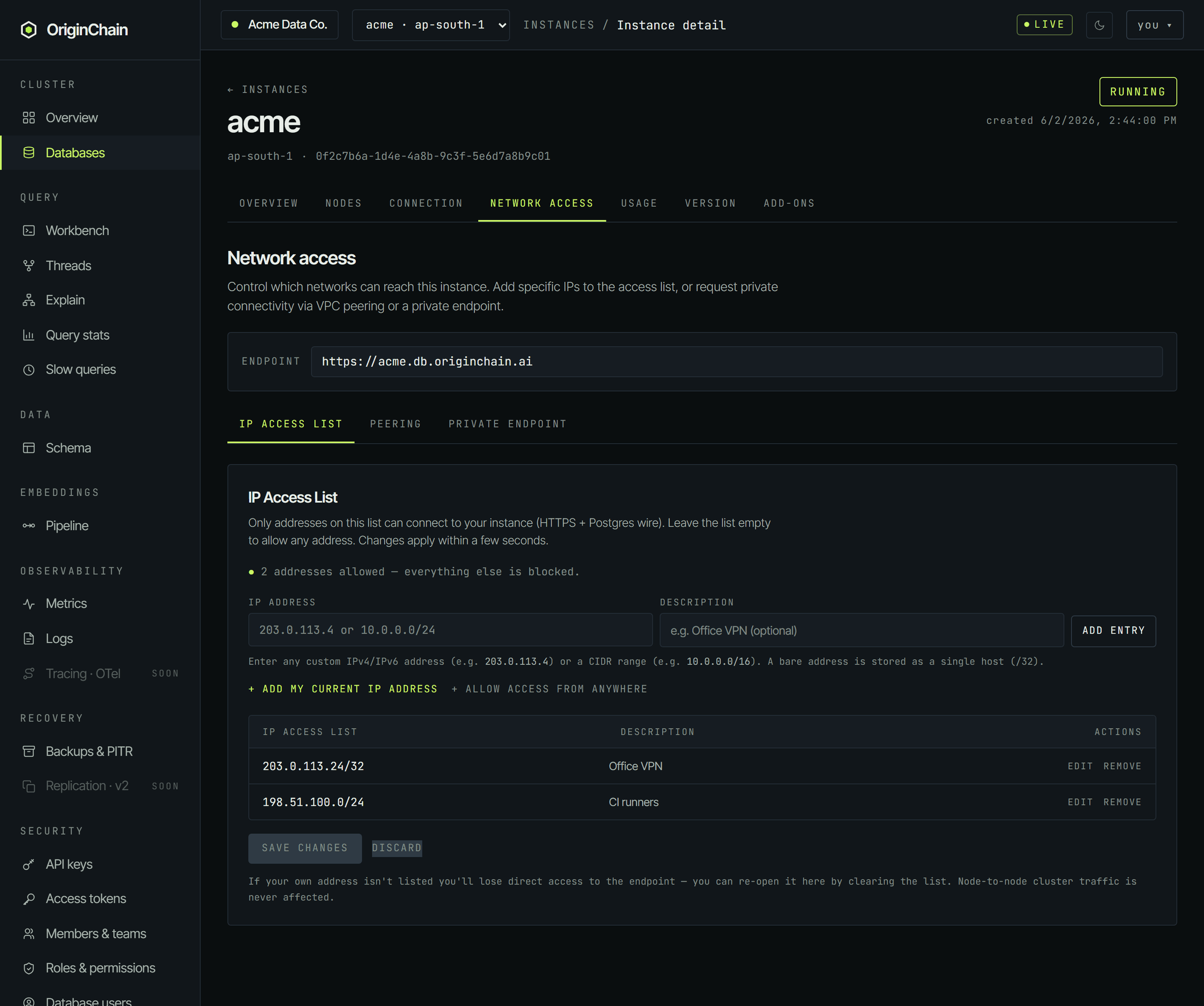Click the Logs document icon
Screen dimensions: 1204x1006
click(x=28, y=639)
